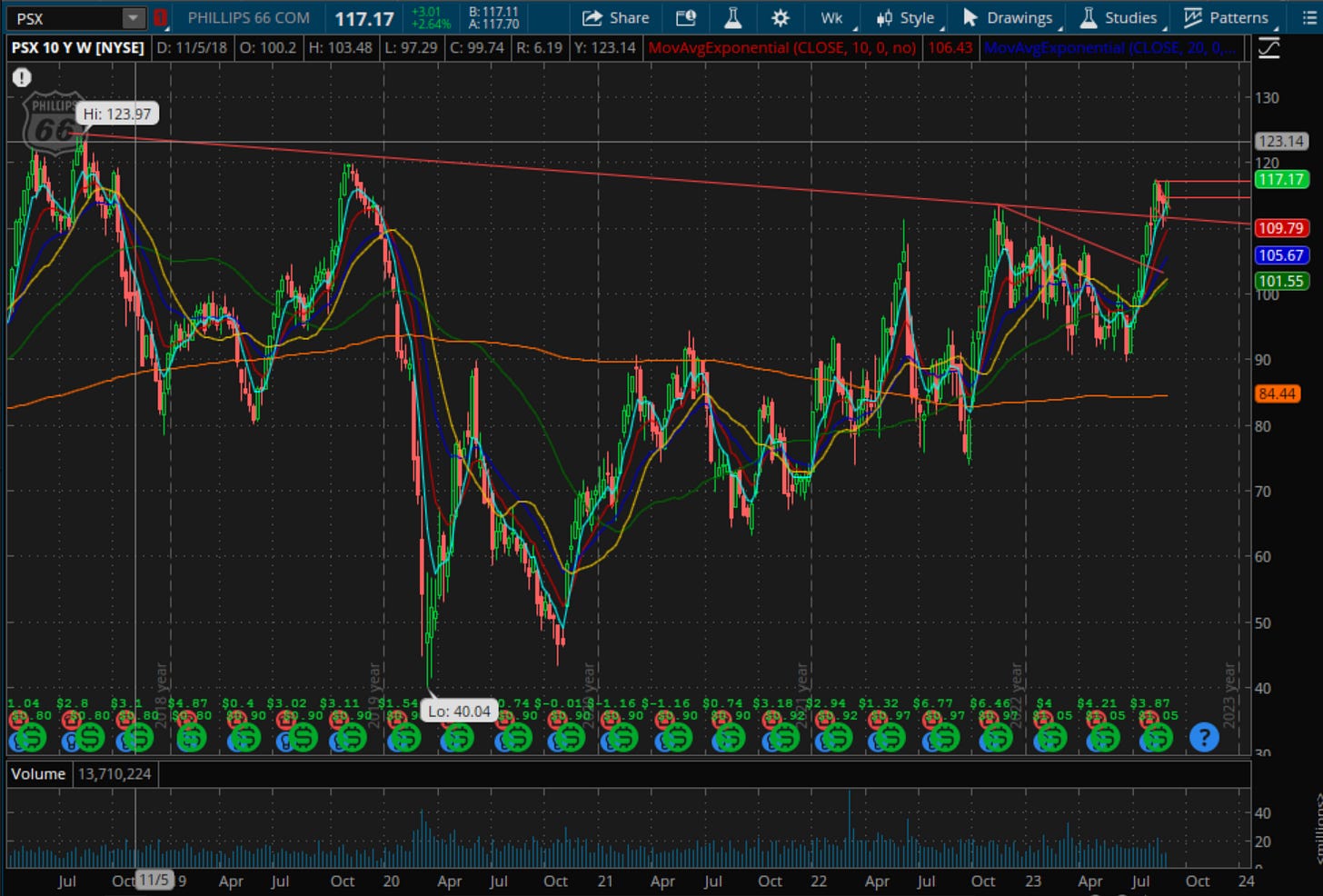Open the Drawings menu
The height and width of the screenshot is (896, 1323).
[x=1007, y=18]
